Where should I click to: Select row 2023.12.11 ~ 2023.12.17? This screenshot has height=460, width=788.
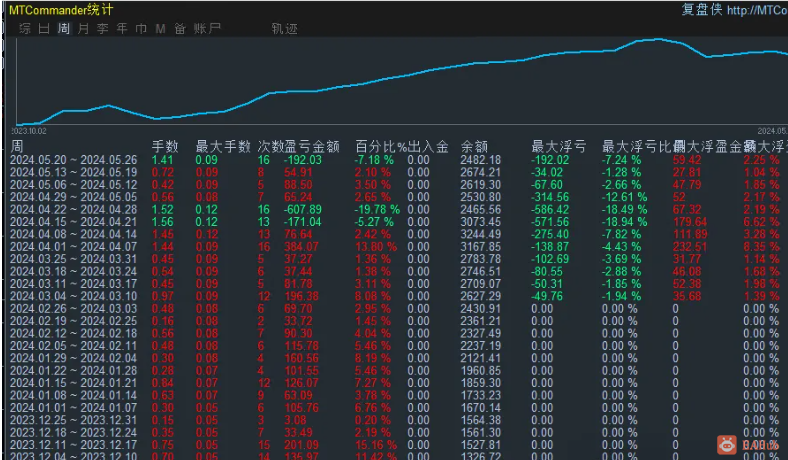(395, 445)
